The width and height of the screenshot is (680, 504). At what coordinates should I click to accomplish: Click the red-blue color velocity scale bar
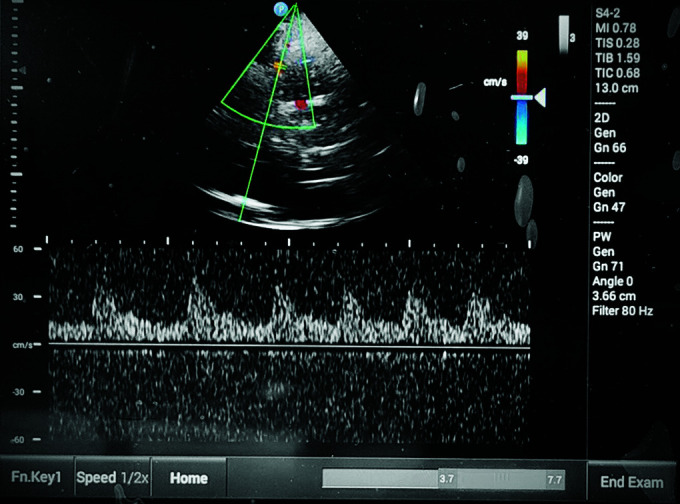click(x=522, y=97)
